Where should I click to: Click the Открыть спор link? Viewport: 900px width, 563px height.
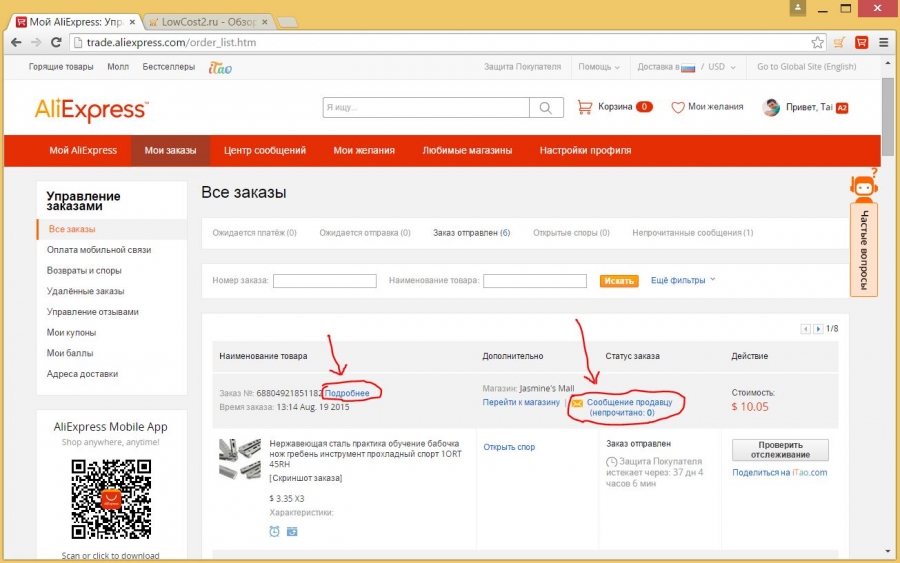(x=509, y=447)
